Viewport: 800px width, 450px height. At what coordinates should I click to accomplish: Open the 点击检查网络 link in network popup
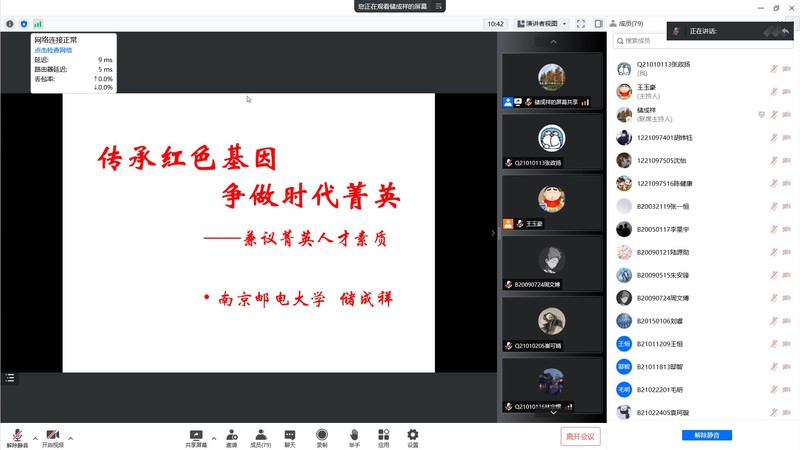[53, 50]
